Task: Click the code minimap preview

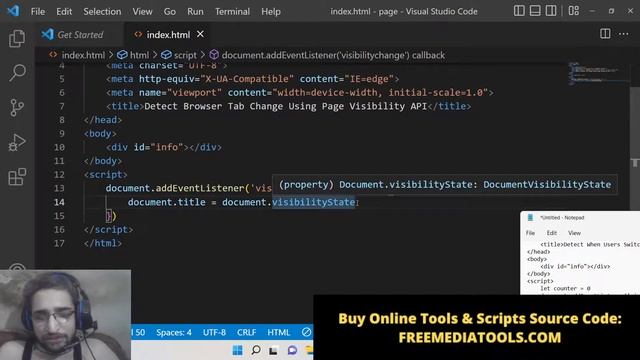Action: tap(598, 73)
